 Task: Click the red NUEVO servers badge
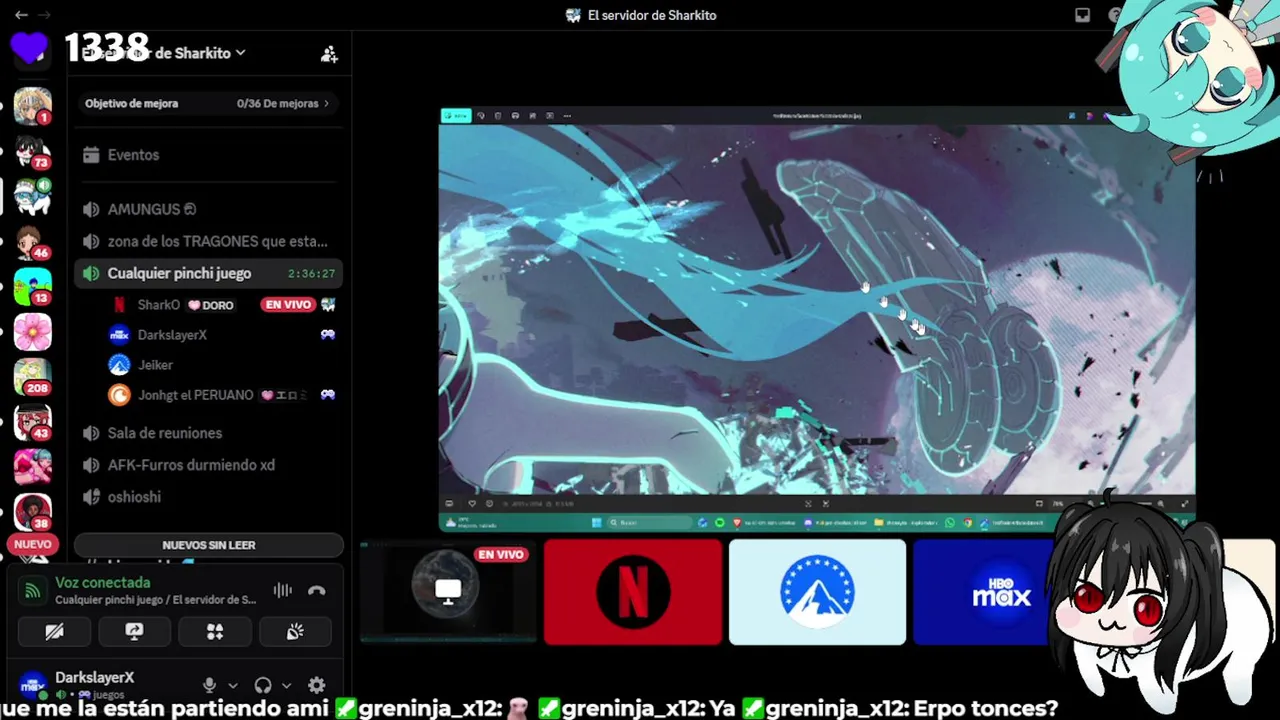pyautogui.click(x=32, y=544)
